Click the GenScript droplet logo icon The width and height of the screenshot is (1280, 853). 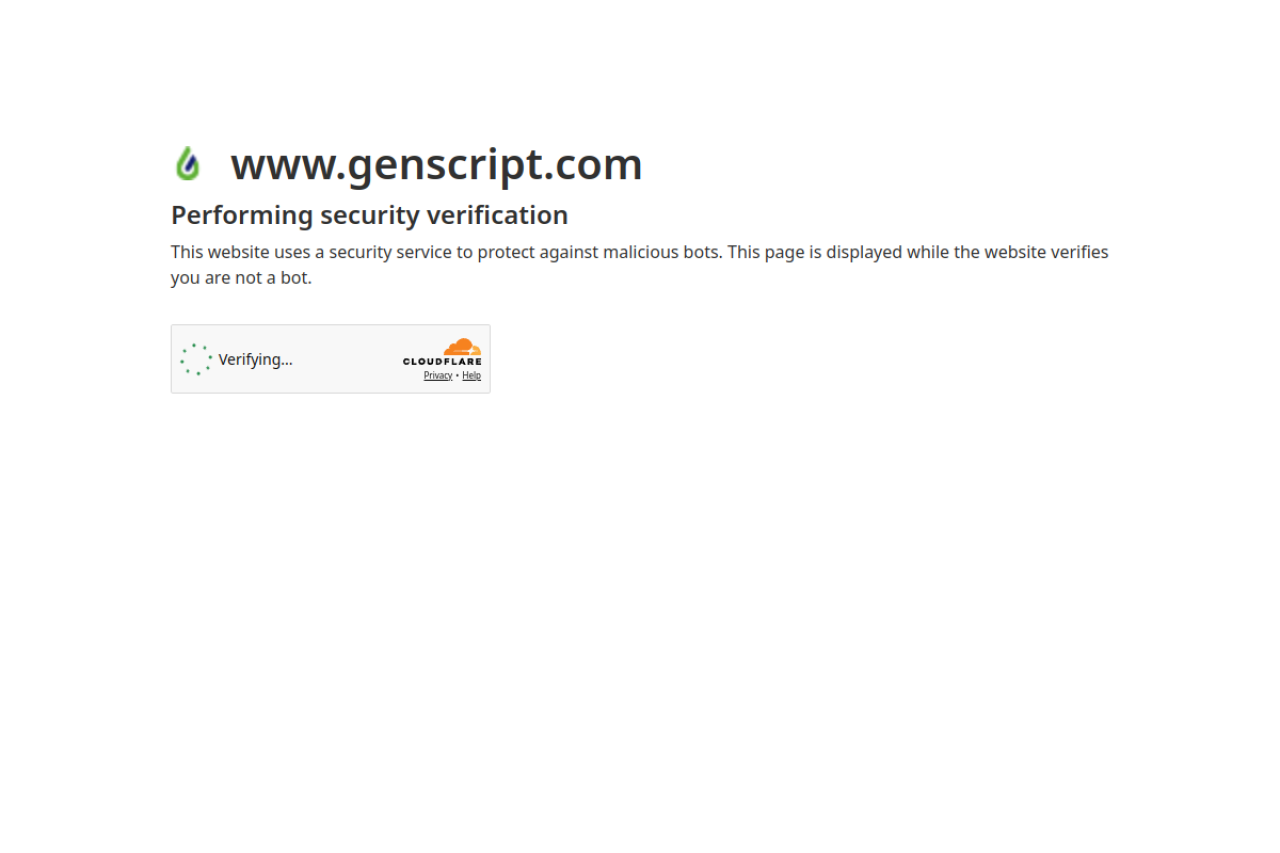(187, 164)
